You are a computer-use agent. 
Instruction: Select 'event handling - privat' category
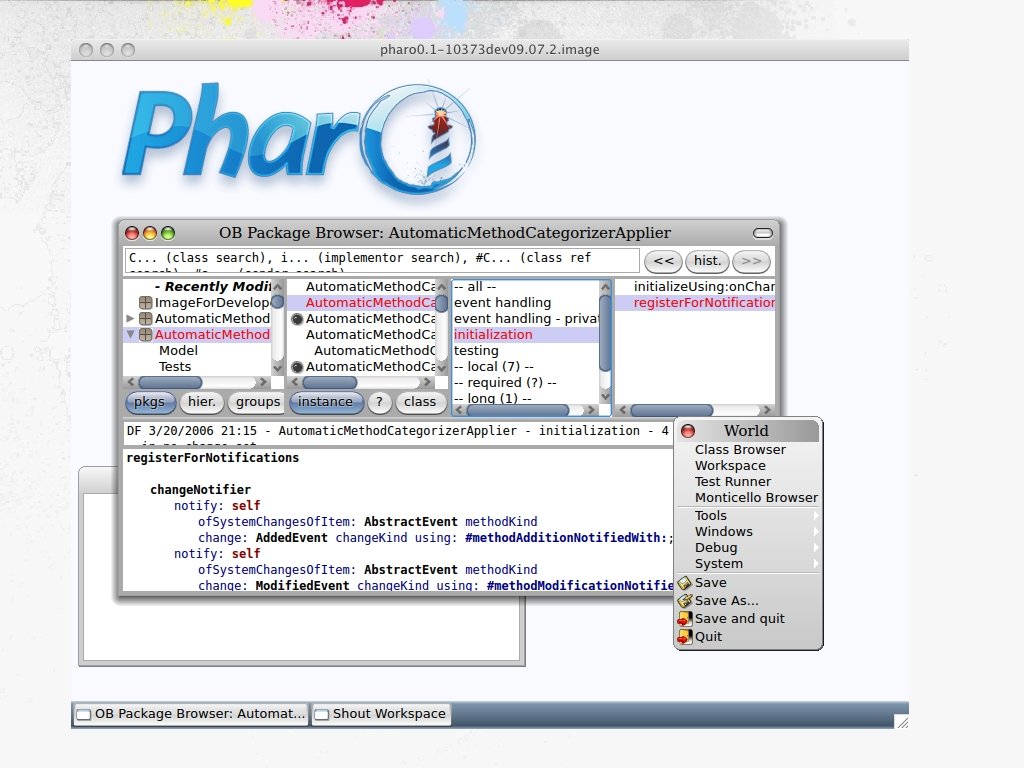(x=526, y=319)
